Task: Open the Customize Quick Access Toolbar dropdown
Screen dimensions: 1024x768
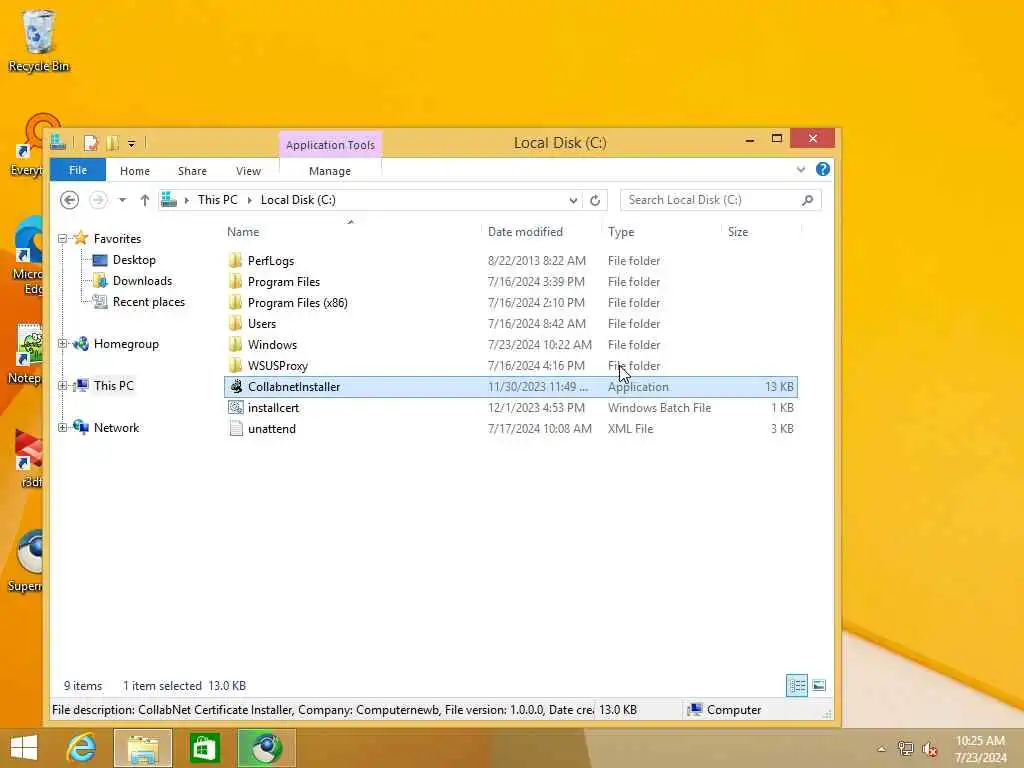Action: click(x=131, y=144)
